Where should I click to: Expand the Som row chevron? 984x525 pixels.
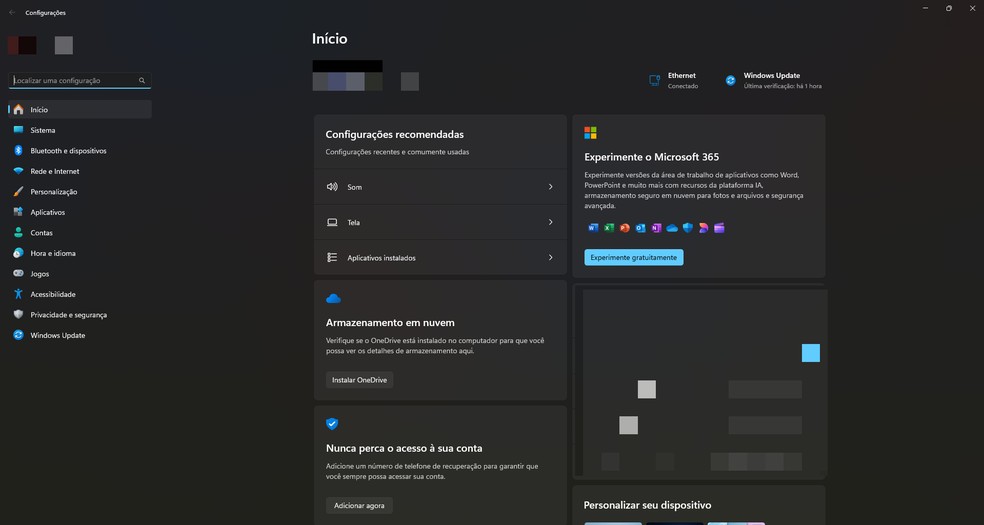[x=550, y=187]
